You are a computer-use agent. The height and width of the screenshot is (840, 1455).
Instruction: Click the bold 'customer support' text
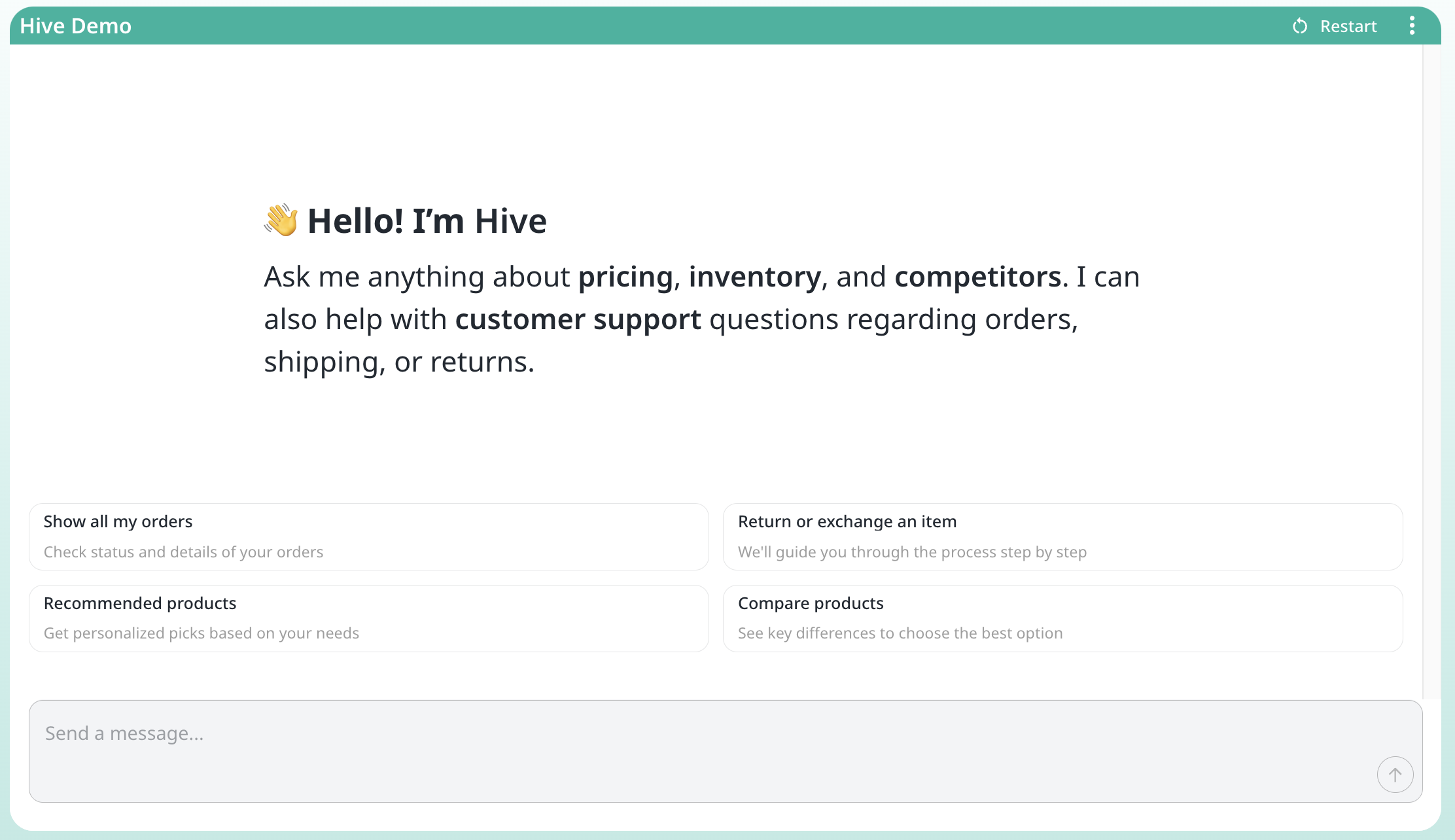point(578,319)
